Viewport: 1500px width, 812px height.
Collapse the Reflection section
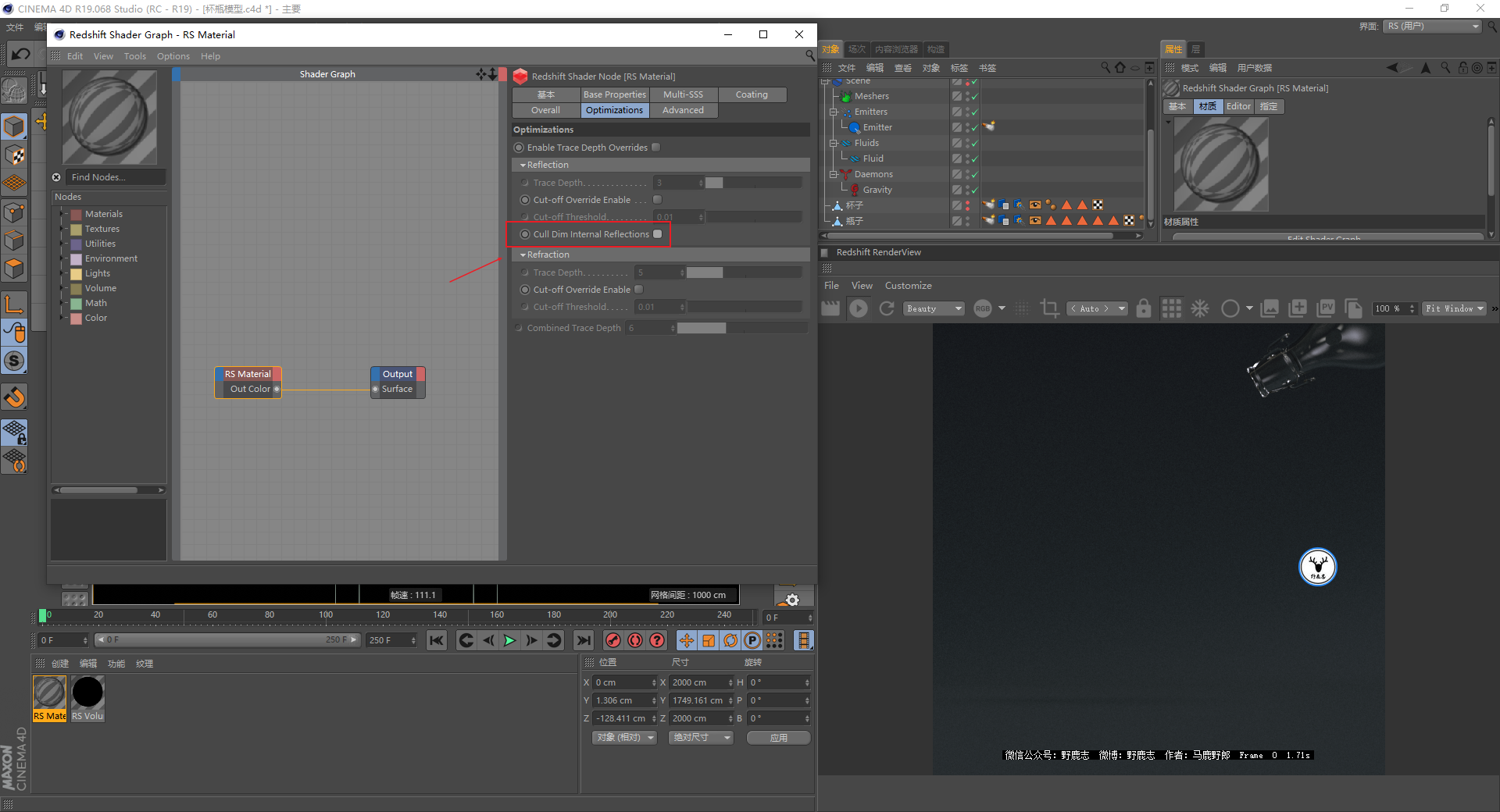pyautogui.click(x=523, y=165)
